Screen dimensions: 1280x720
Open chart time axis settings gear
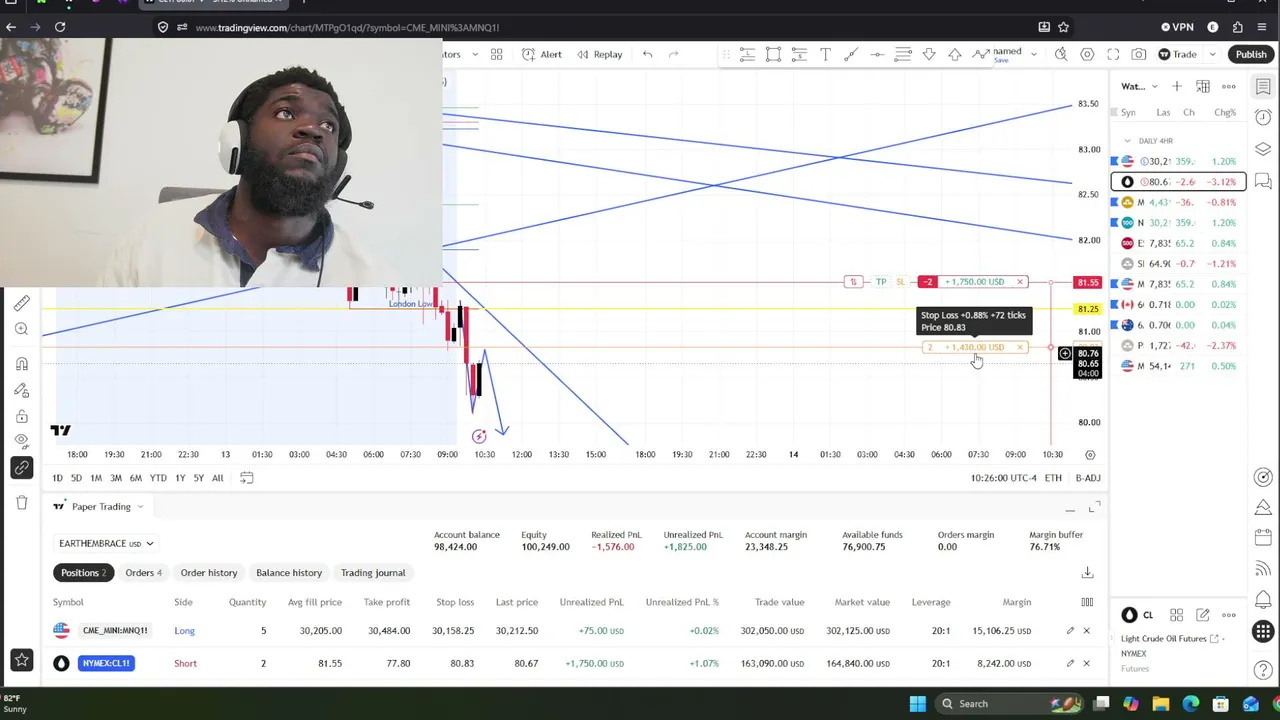tap(1090, 455)
